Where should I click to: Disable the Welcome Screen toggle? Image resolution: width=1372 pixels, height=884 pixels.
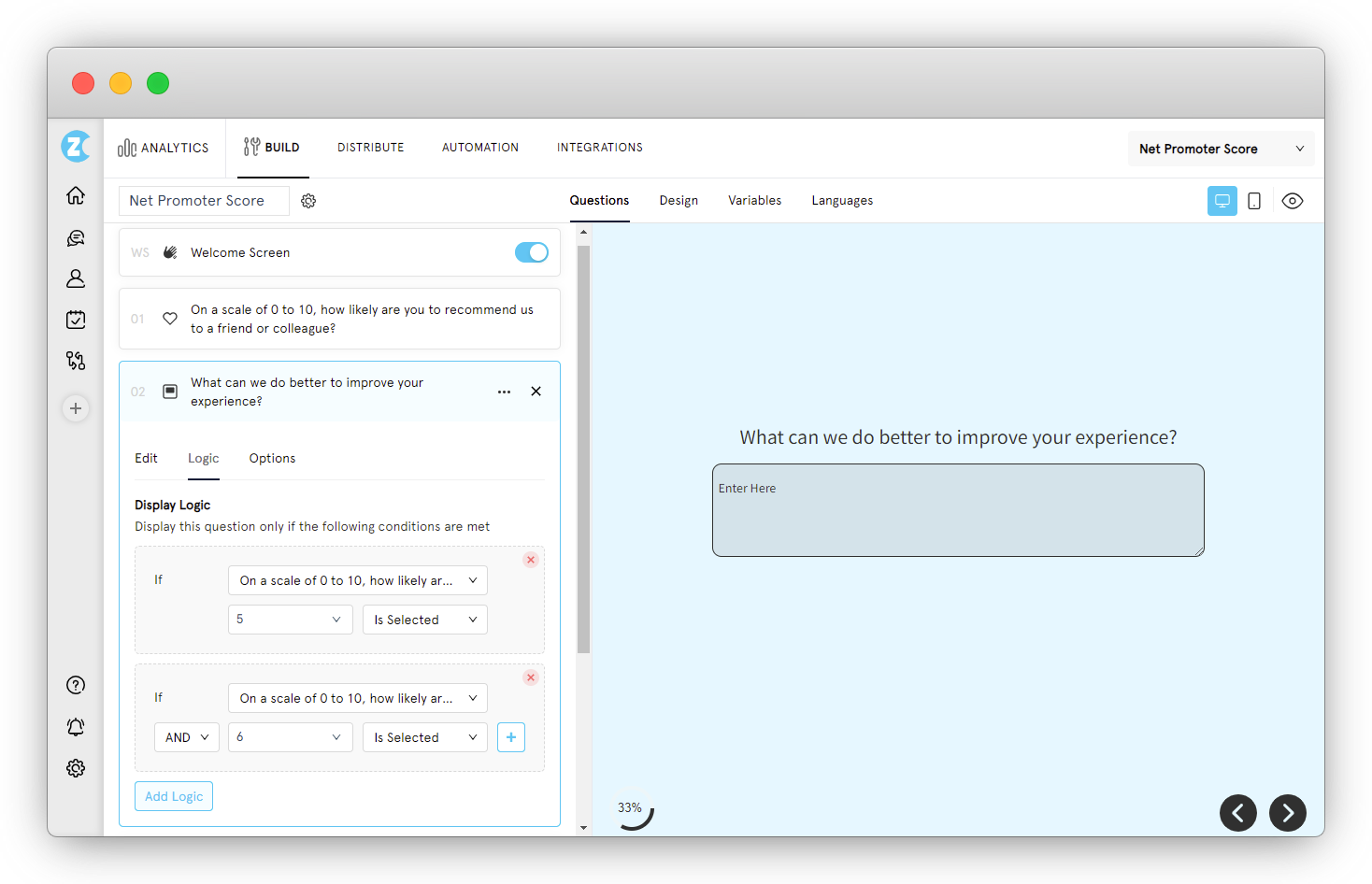coord(531,252)
